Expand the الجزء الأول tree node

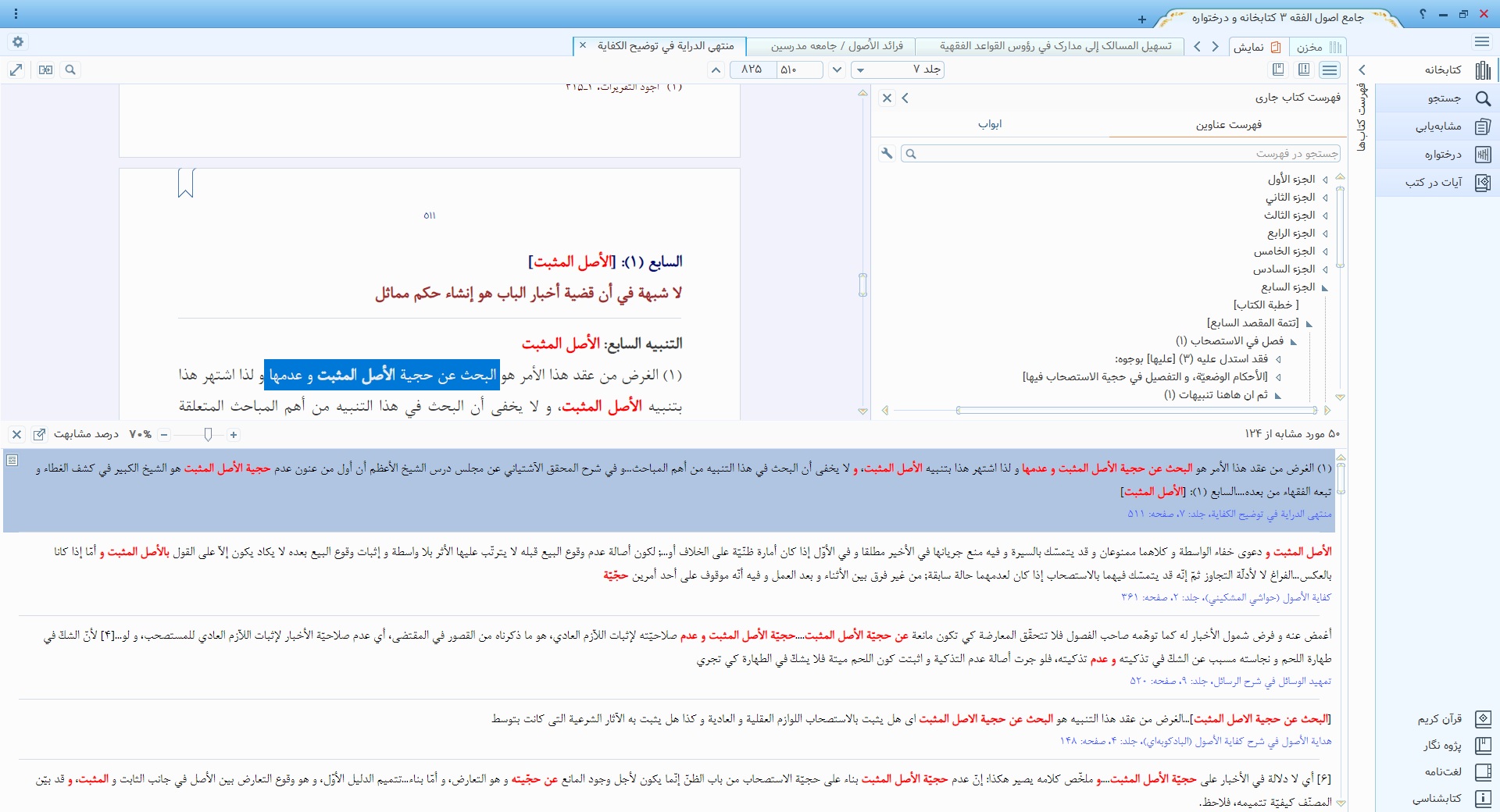tap(1325, 180)
